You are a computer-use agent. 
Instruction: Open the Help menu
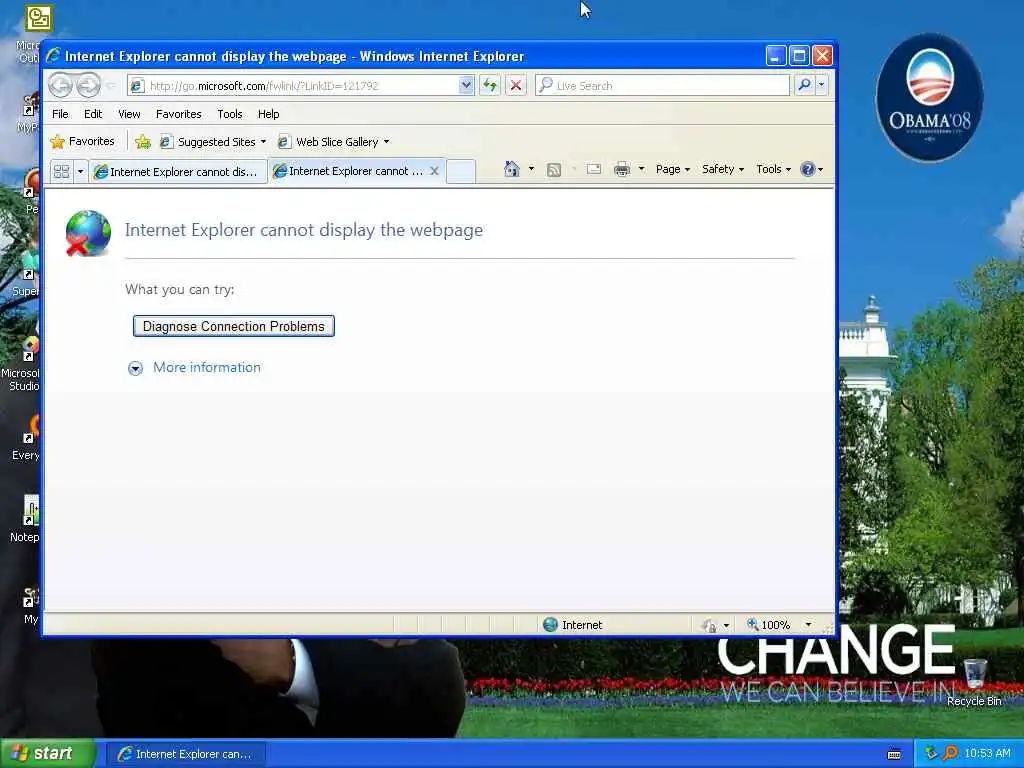tap(268, 114)
